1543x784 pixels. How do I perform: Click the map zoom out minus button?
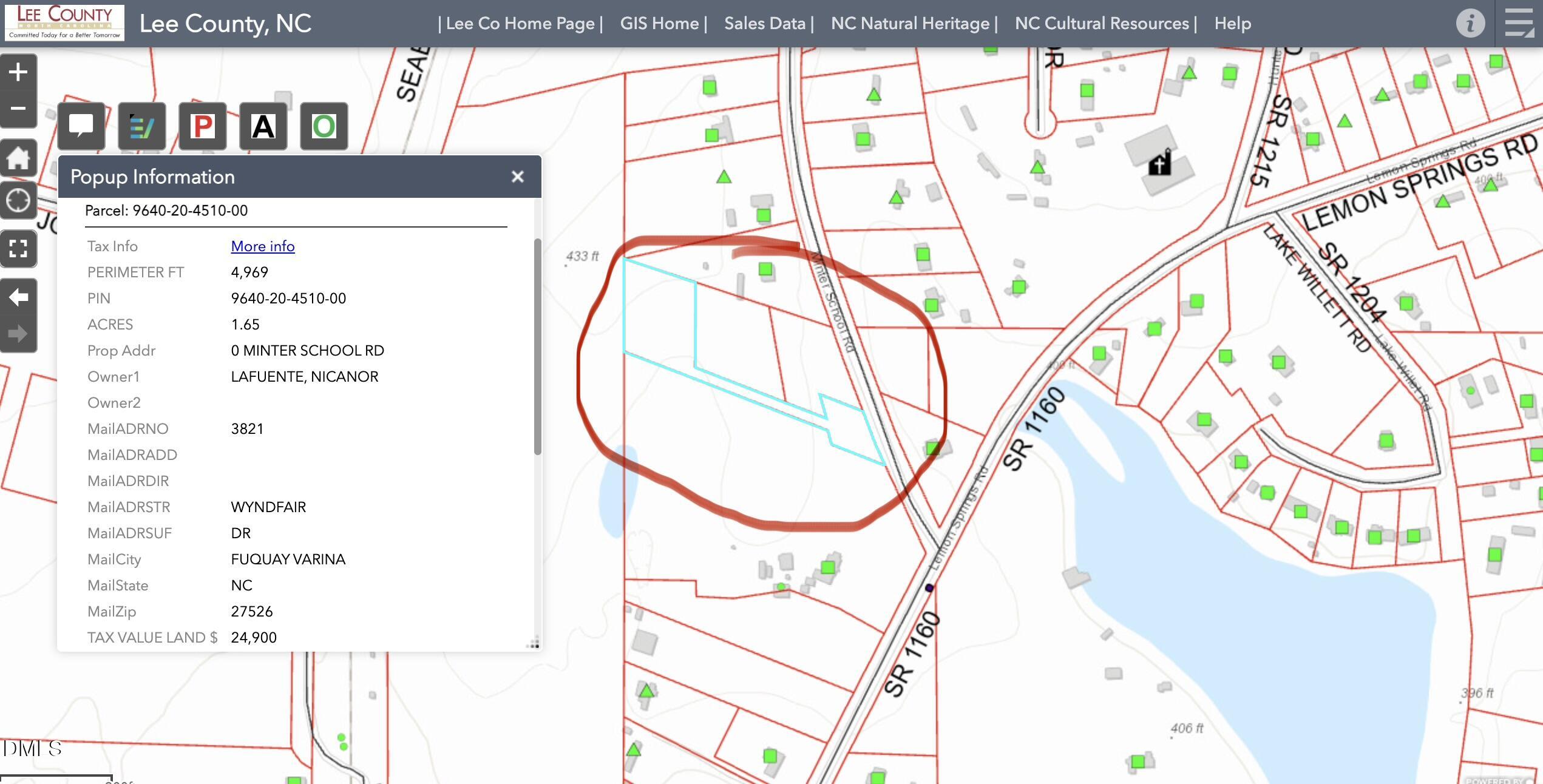[x=18, y=109]
